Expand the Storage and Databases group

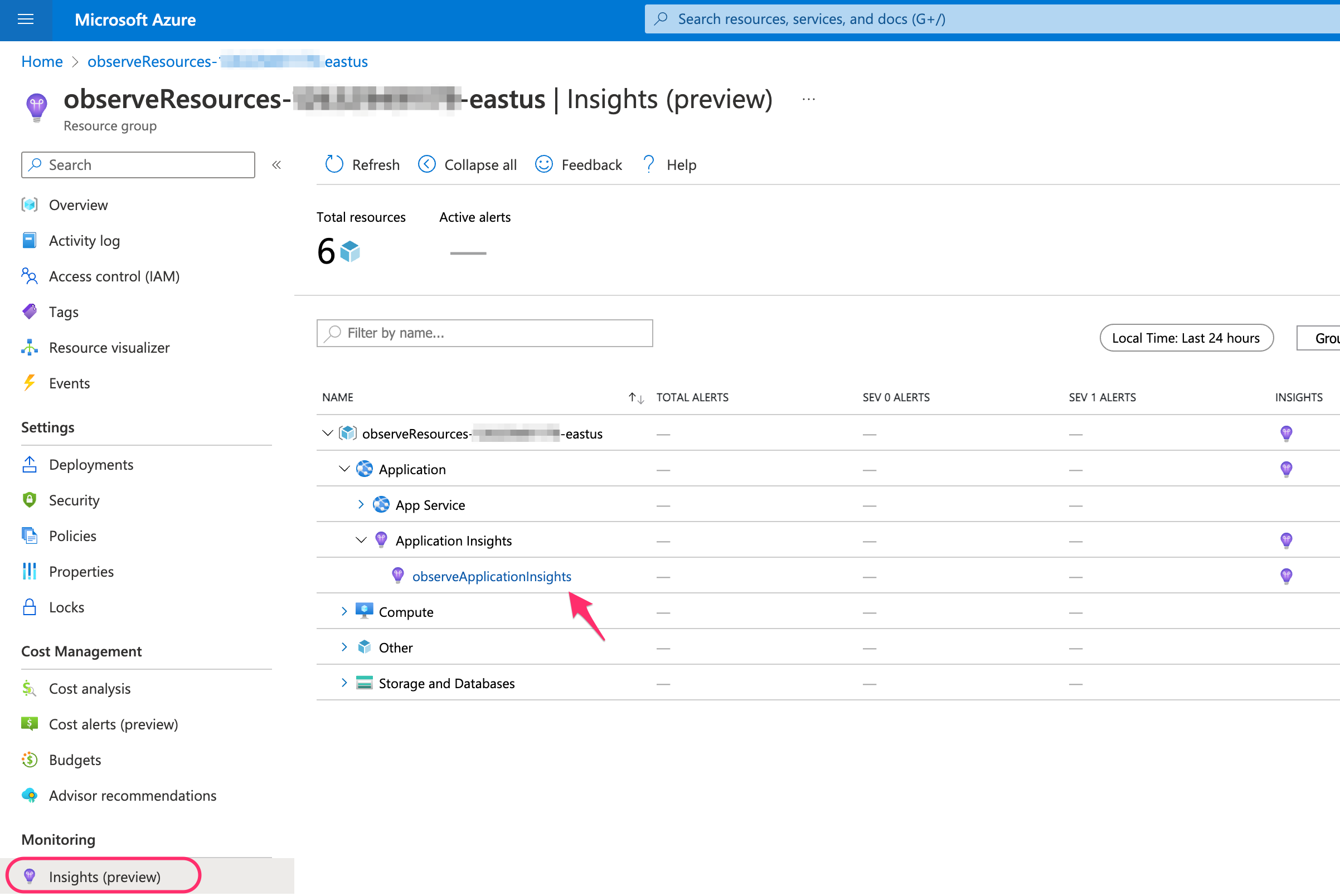coord(344,683)
